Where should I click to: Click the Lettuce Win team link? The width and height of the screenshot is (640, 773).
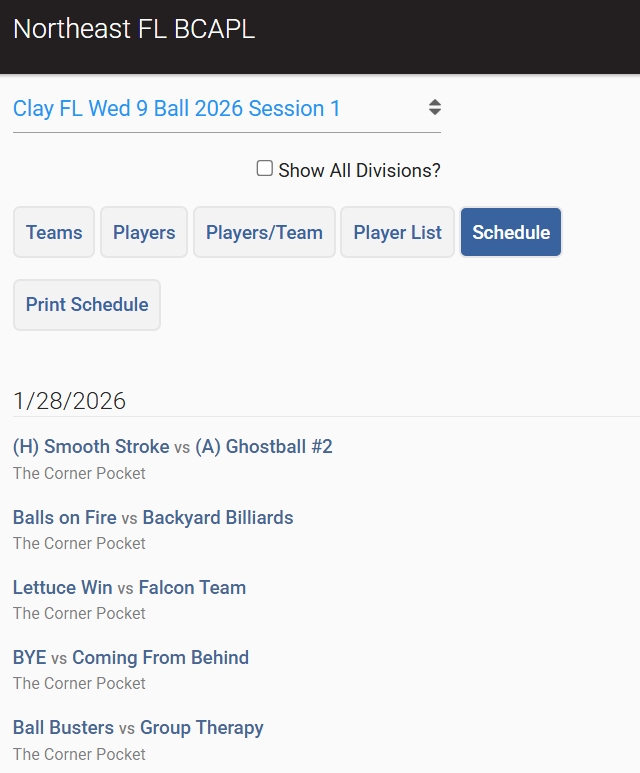[x=62, y=588]
